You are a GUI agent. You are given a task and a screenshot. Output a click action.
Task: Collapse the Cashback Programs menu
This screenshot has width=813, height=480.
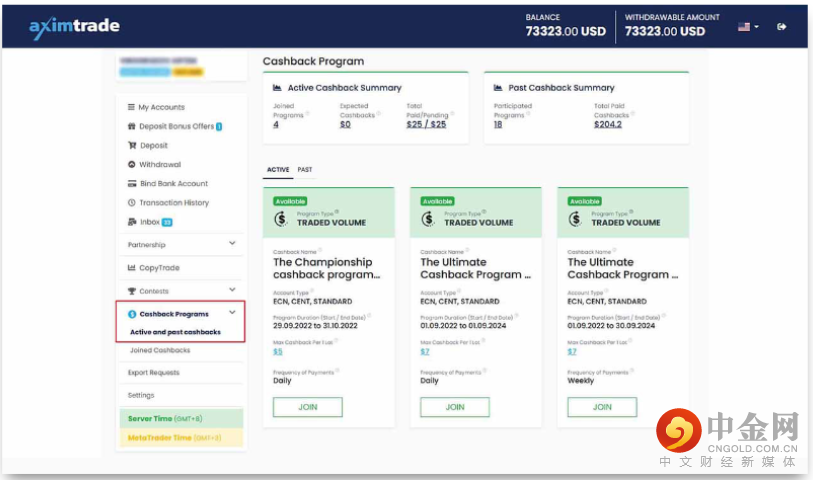click(x=232, y=314)
